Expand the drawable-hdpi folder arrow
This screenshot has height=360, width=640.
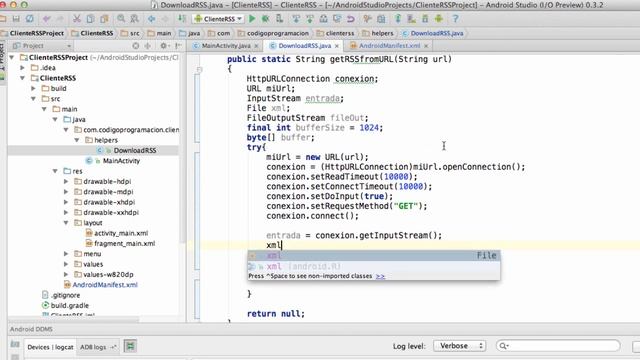click(66, 181)
